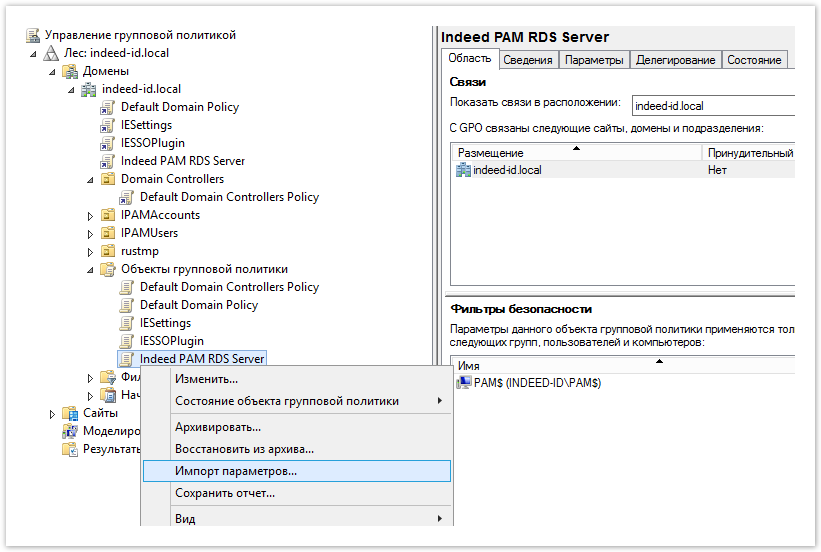Select Default Domain Policy under the domain
Image resolution: width=821 pixels, height=552 pixels.
[x=180, y=107]
